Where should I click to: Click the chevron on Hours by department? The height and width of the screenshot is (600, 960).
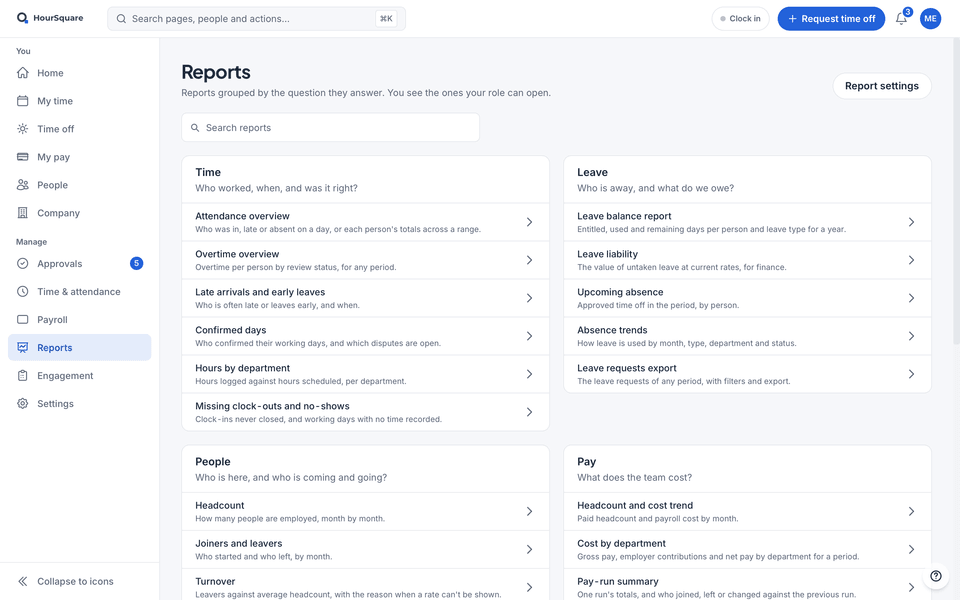(x=530, y=374)
